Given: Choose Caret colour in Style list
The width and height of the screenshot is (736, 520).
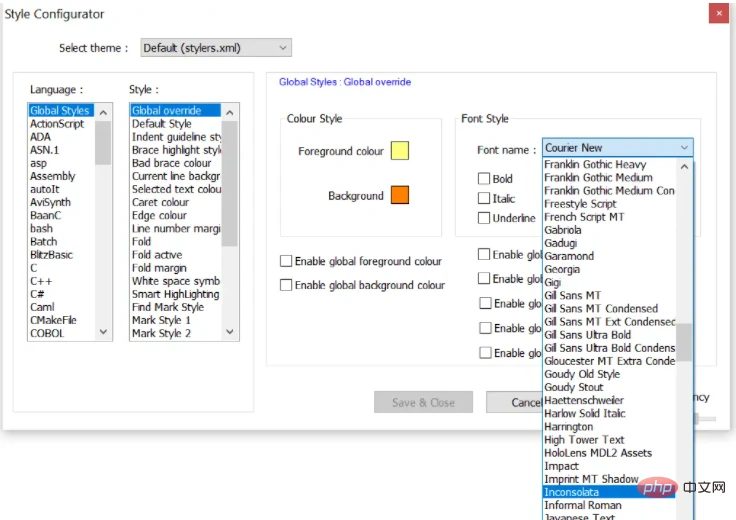Looking at the screenshot, I should tap(160, 202).
